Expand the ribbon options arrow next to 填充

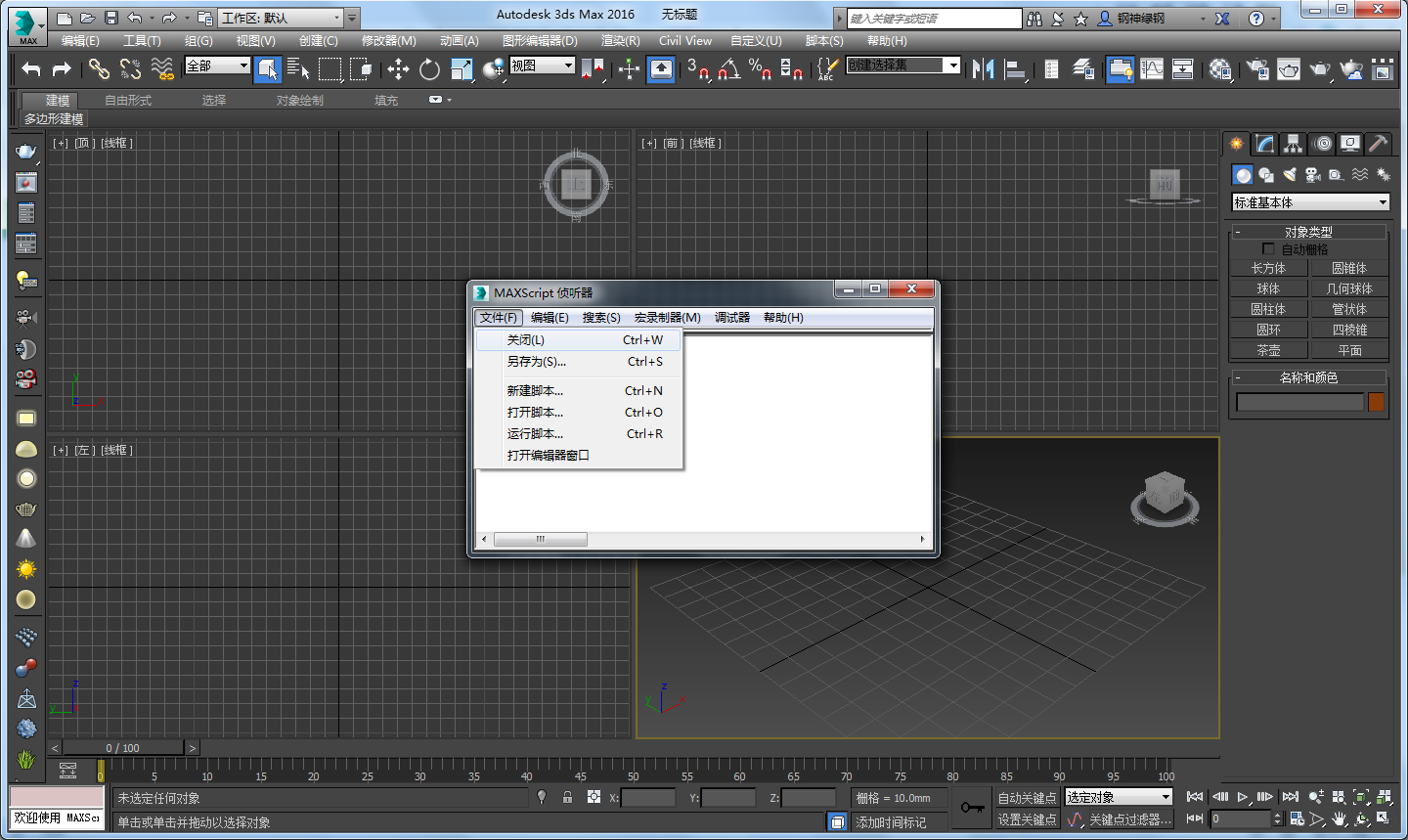pos(440,100)
